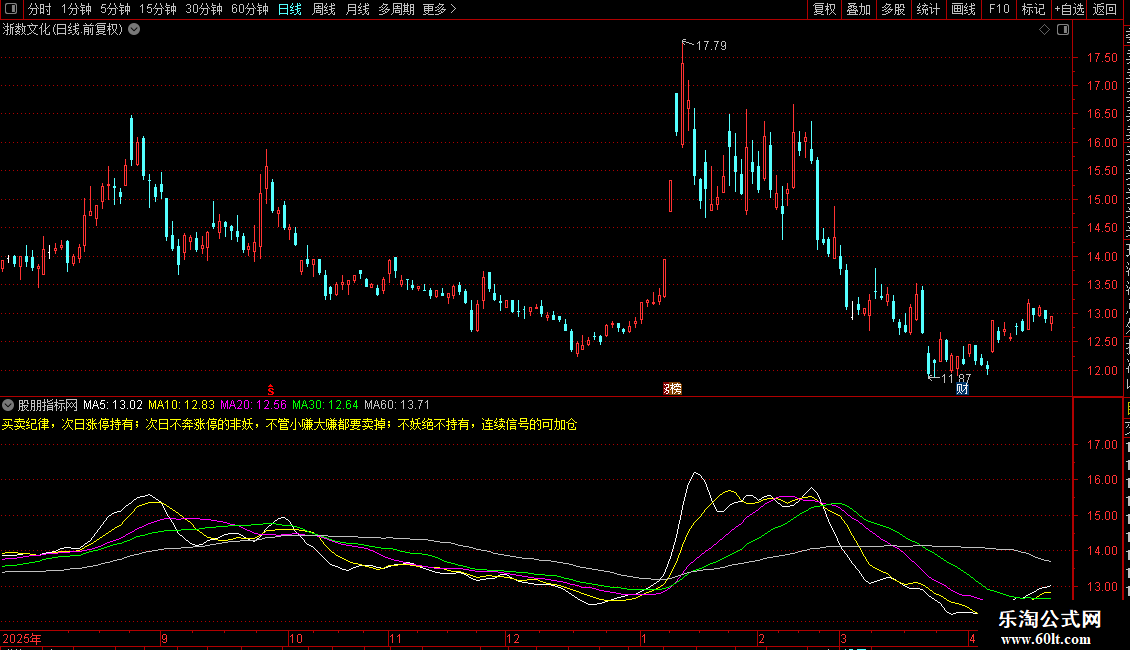Expand the 更多 more periods menu
Image resolution: width=1130 pixels, height=650 pixels.
[439, 9]
